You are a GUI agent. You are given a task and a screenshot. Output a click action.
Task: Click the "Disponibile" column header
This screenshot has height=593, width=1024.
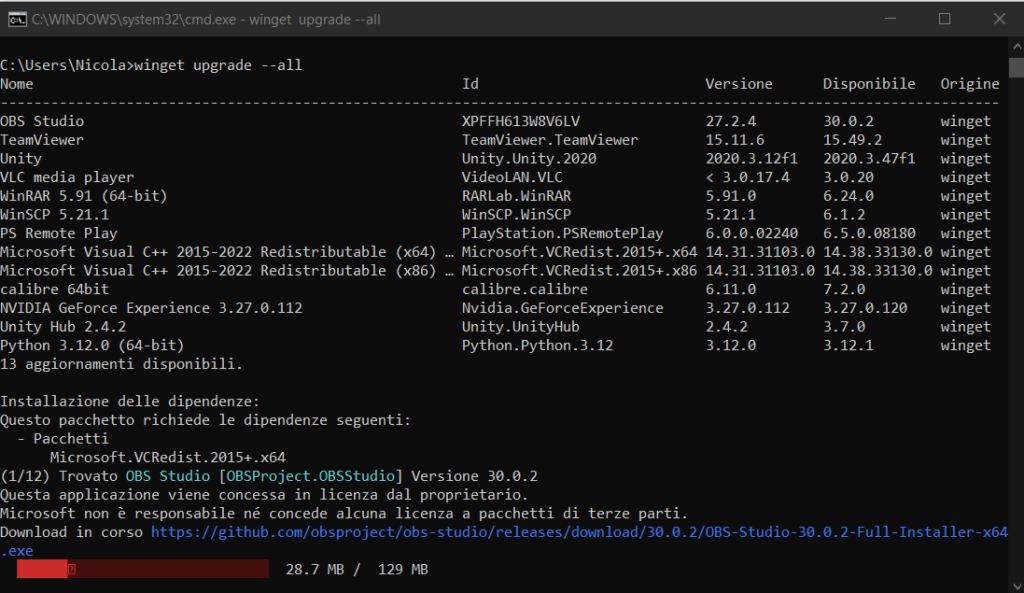(869, 84)
